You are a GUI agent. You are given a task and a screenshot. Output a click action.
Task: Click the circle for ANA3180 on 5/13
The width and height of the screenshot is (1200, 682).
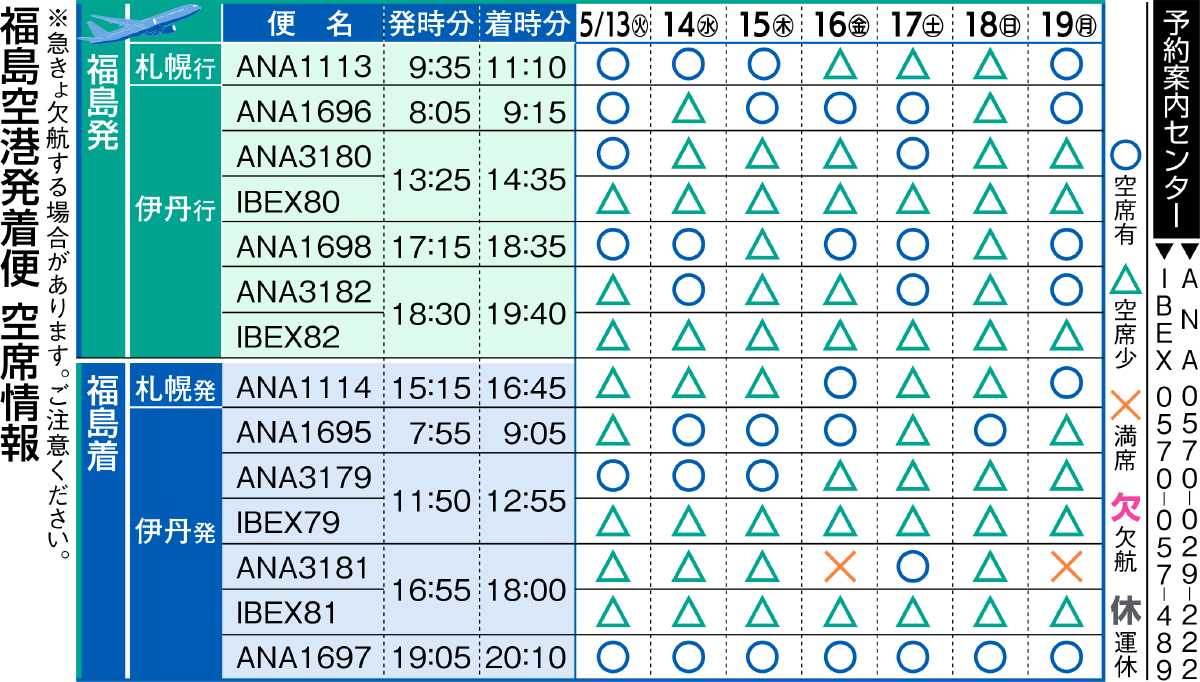coord(613,153)
